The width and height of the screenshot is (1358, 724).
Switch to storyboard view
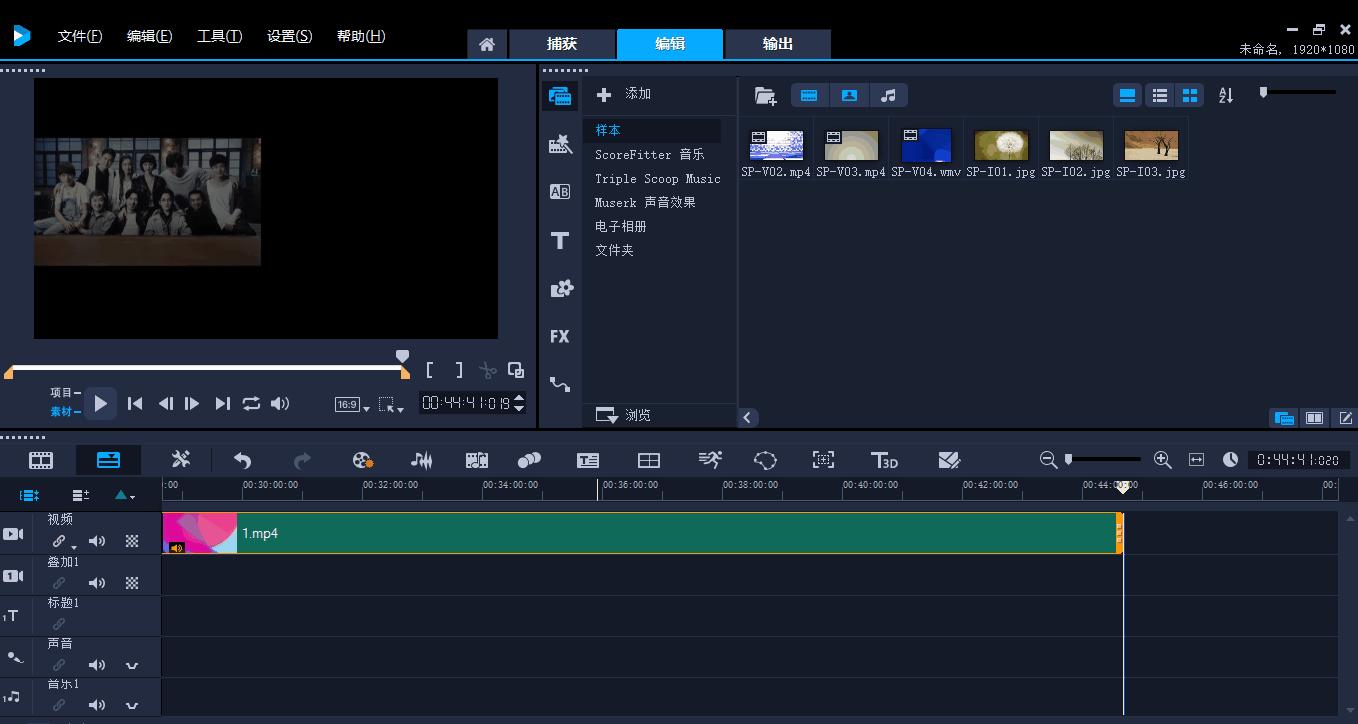click(x=40, y=460)
